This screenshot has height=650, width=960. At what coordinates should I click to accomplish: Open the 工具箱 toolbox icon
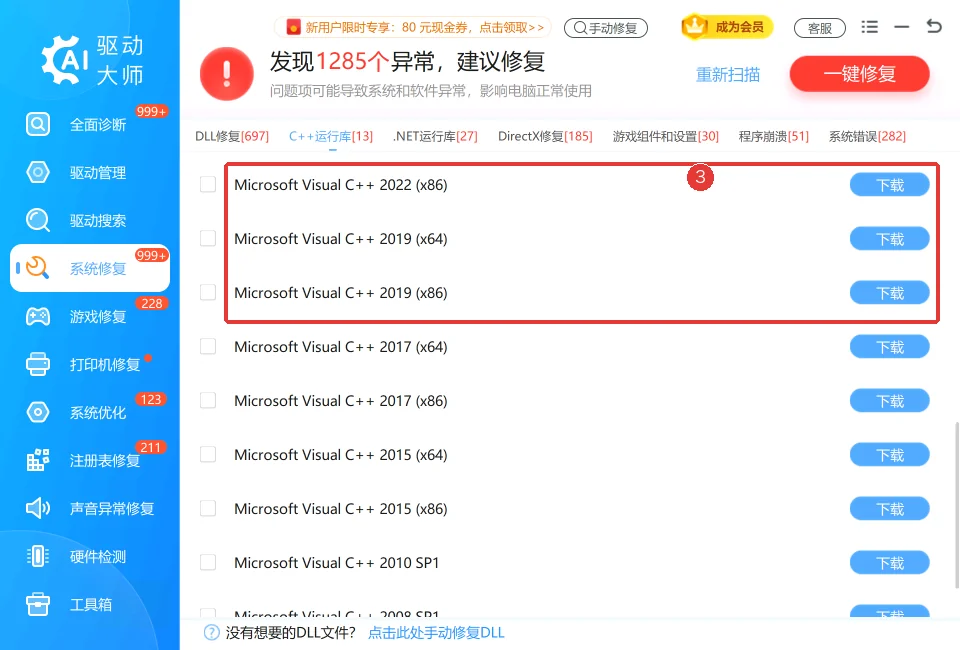click(38, 604)
